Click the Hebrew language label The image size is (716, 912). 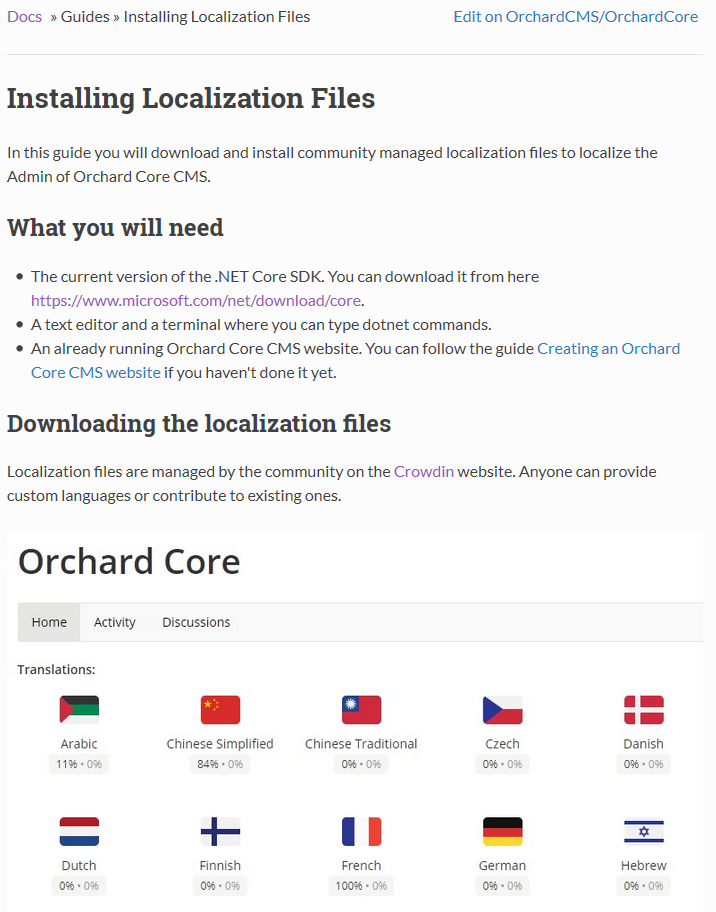pyautogui.click(x=643, y=865)
